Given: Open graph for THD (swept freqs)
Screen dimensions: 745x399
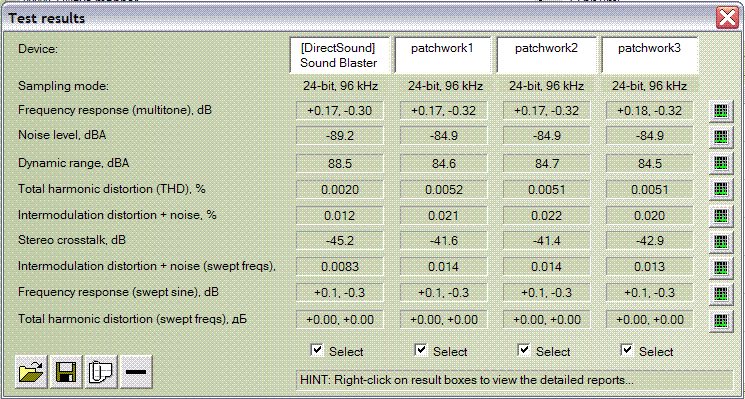Looking at the screenshot, I should pos(721,320).
